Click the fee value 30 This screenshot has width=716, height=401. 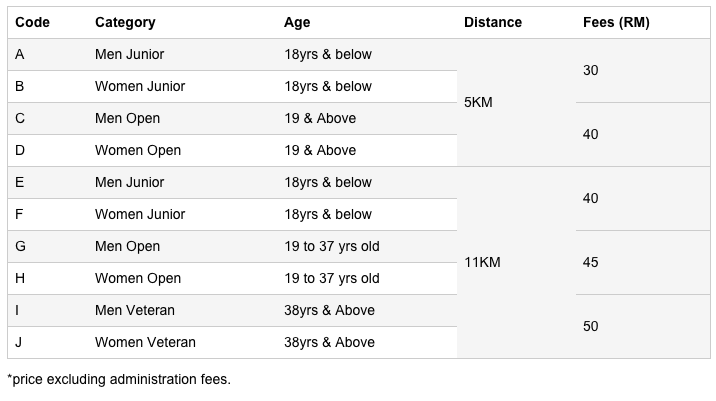(590, 70)
